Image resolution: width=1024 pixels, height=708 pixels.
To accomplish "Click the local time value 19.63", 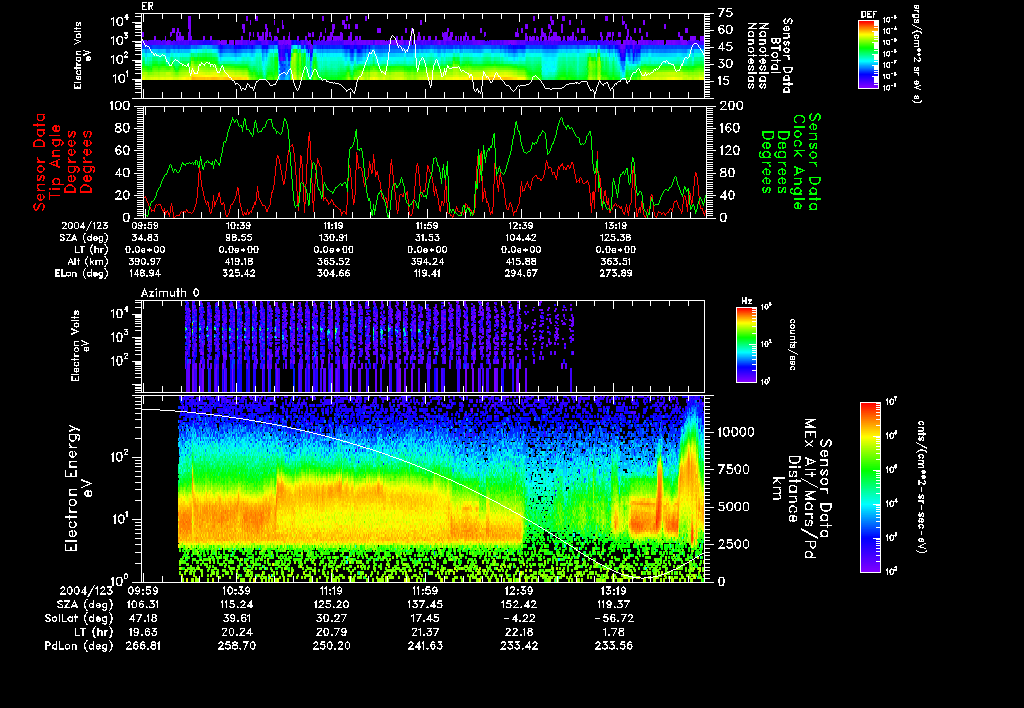I will [144, 632].
